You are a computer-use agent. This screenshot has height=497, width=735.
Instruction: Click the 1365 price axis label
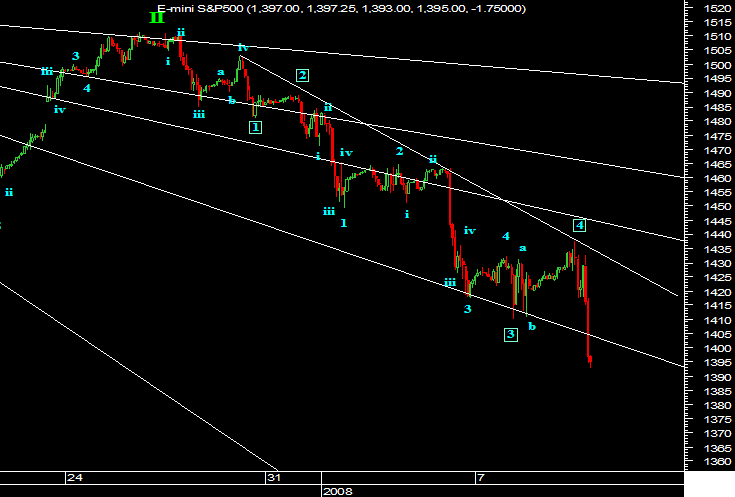coord(717,448)
